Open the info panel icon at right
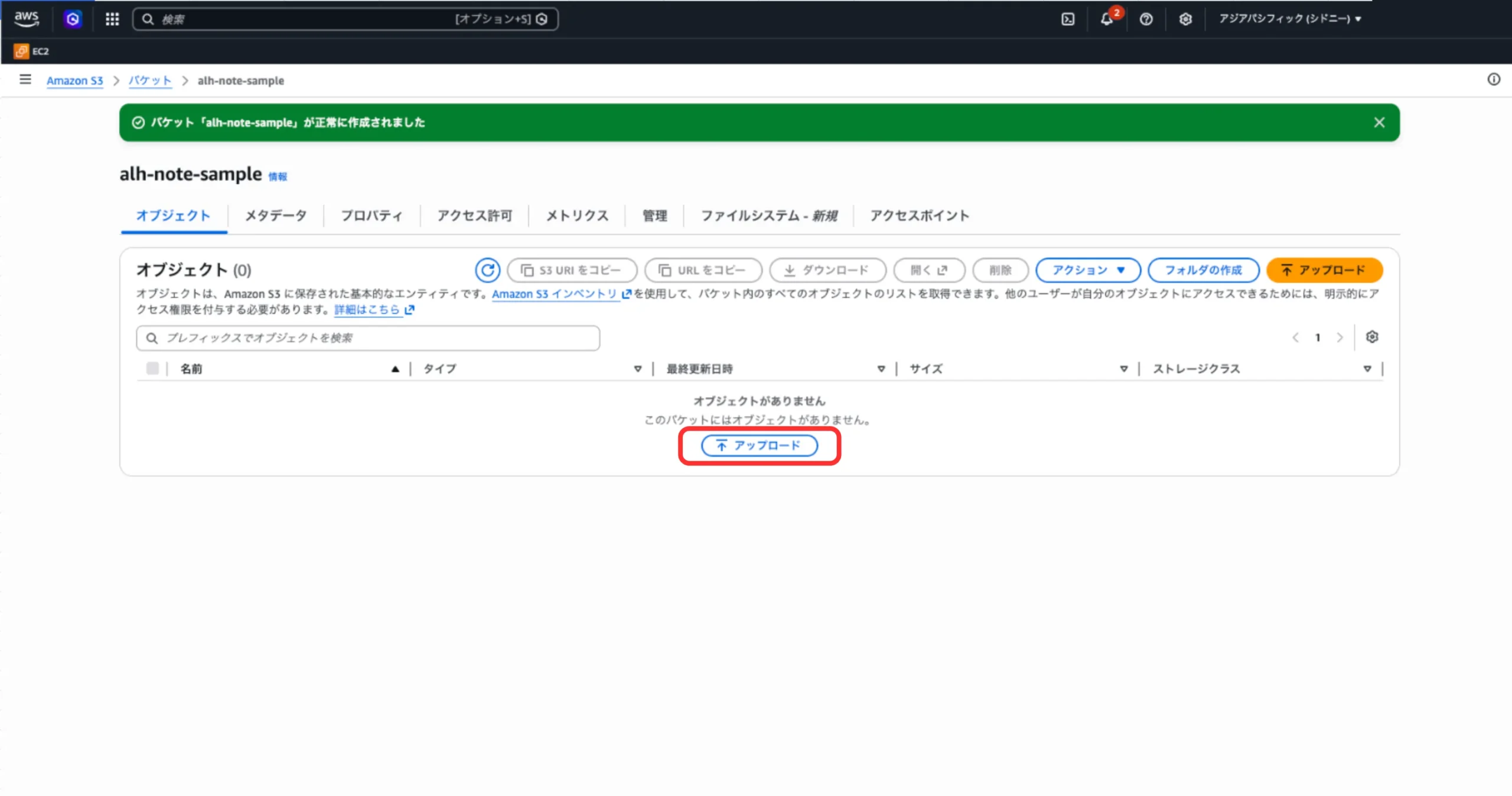This screenshot has width=1512, height=796. [x=1494, y=79]
